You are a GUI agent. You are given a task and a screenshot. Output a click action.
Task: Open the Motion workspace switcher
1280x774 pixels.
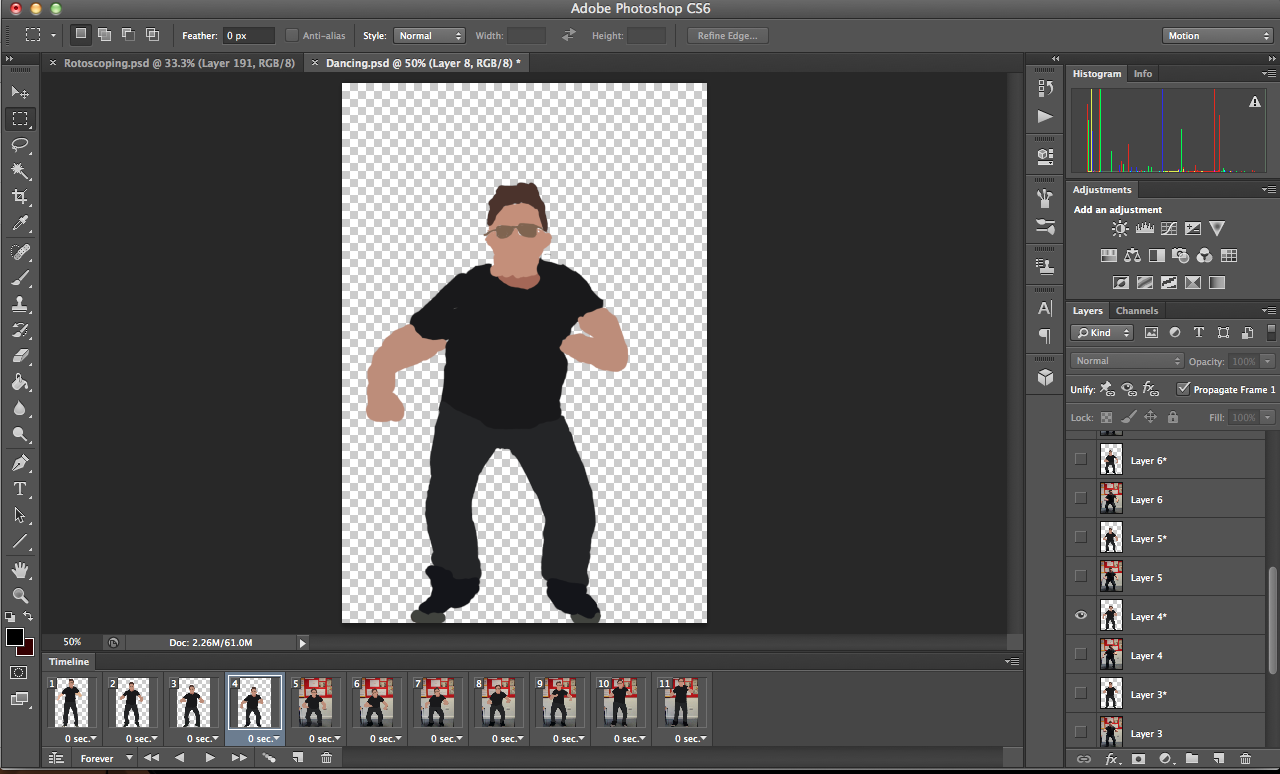point(1216,35)
